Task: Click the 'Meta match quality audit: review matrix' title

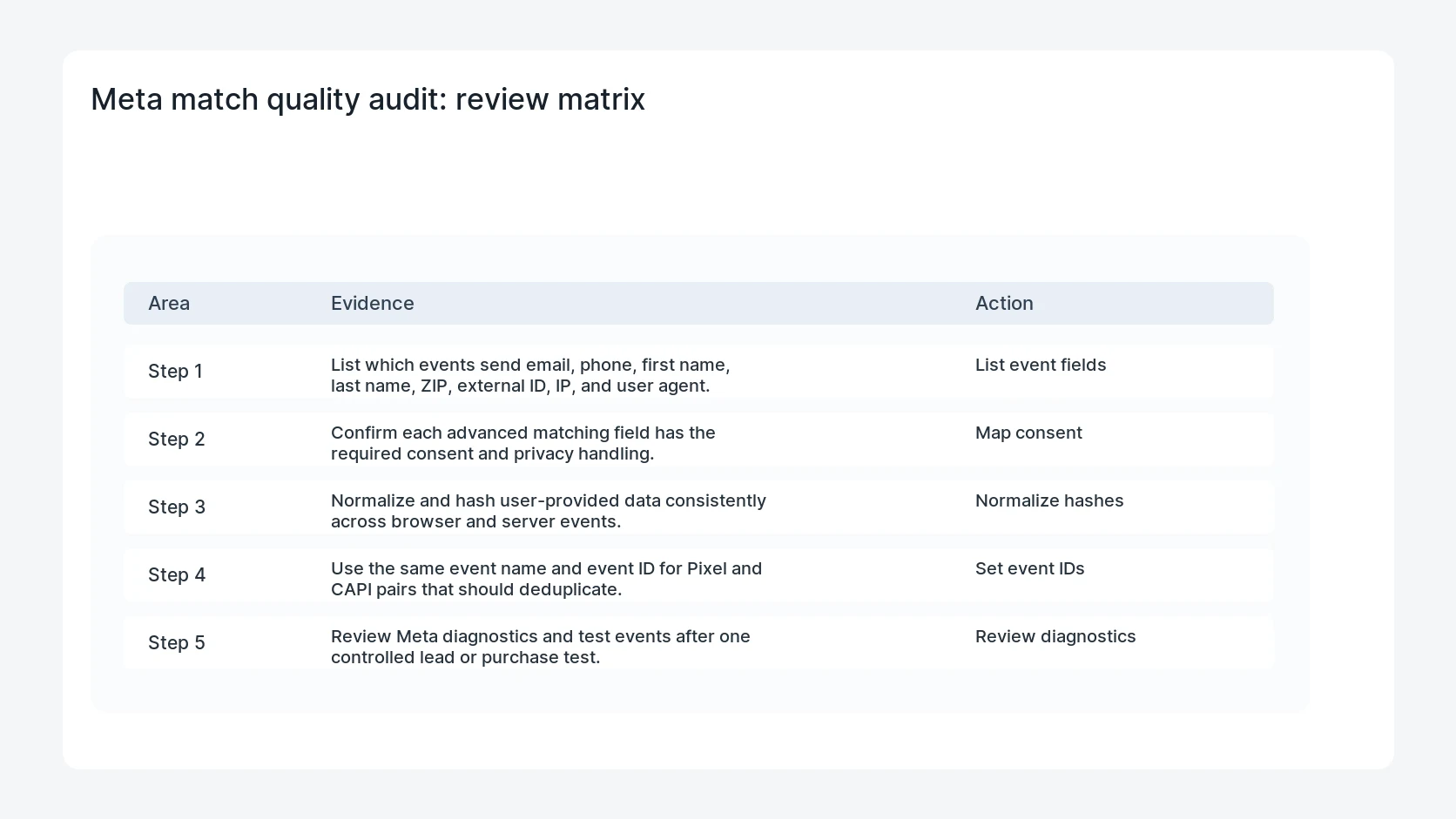Action: [x=367, y=99]
